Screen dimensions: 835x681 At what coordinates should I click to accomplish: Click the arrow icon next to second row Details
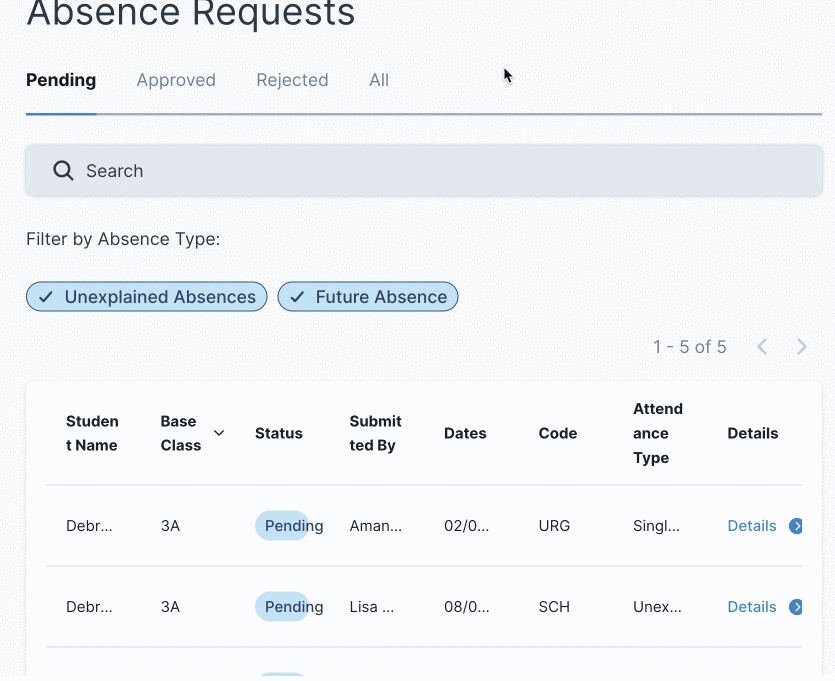pos(796,606)
